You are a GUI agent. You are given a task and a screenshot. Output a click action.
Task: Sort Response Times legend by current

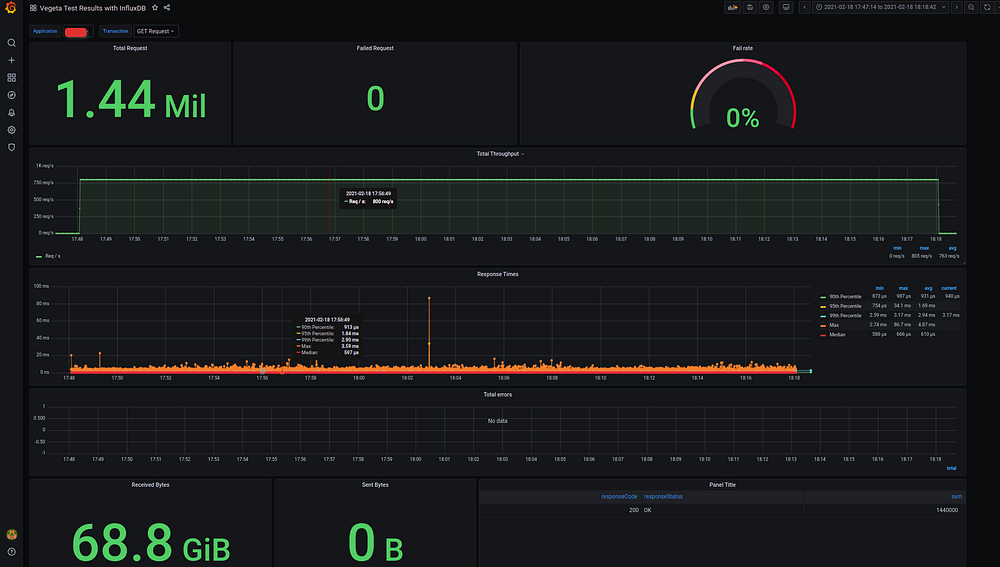pyautogui.click(x=949, y=288)
